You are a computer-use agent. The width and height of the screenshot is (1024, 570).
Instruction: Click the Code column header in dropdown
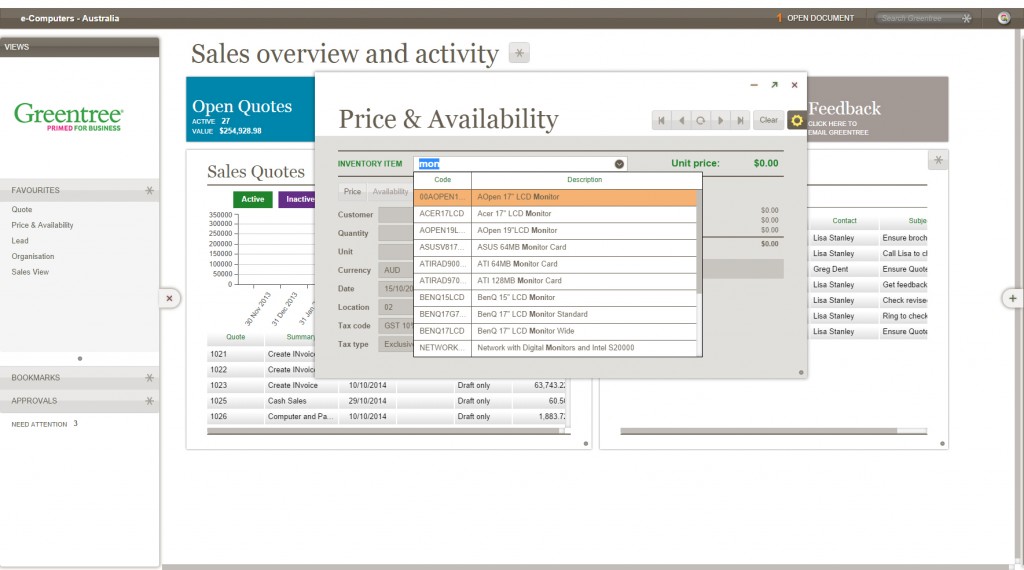[443, 180]
